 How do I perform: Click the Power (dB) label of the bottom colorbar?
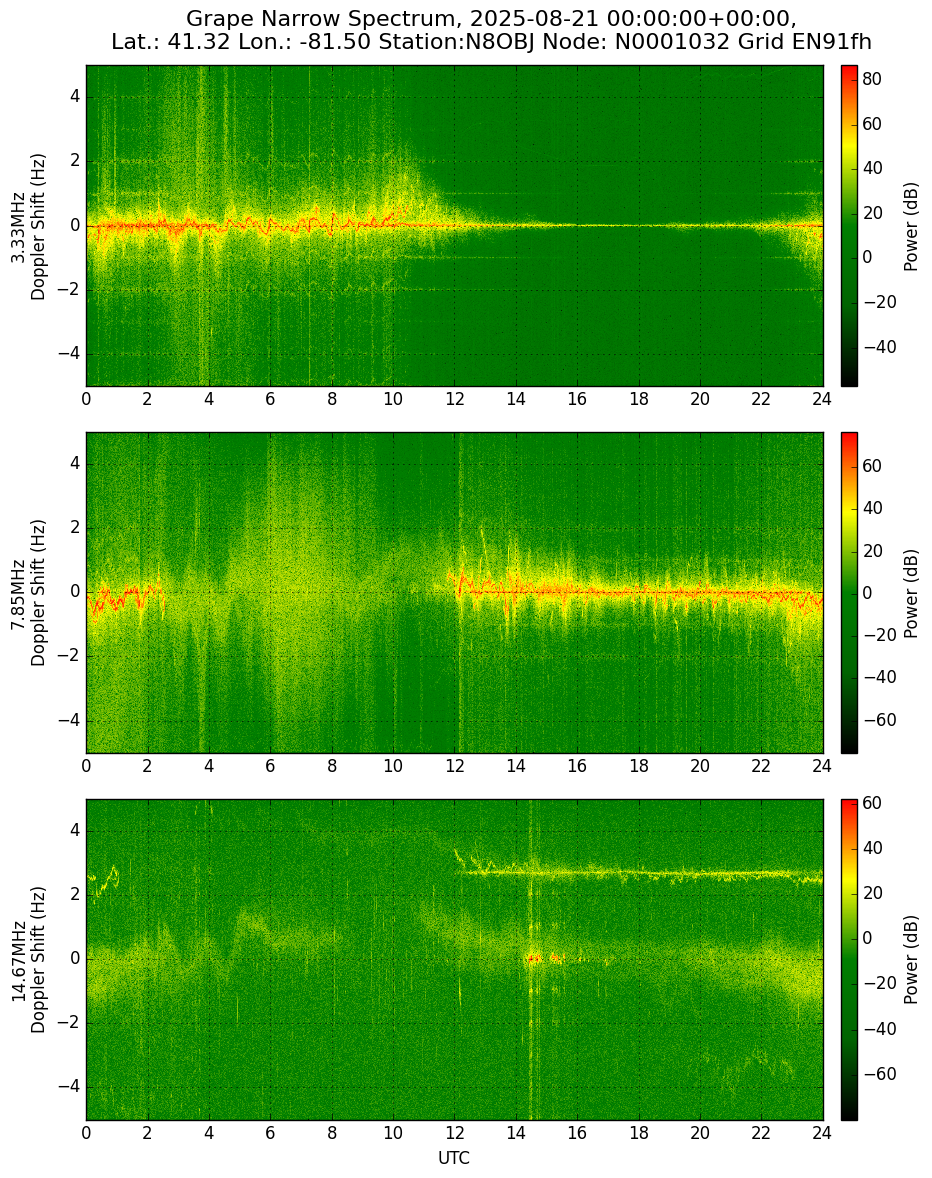point(910,959)
